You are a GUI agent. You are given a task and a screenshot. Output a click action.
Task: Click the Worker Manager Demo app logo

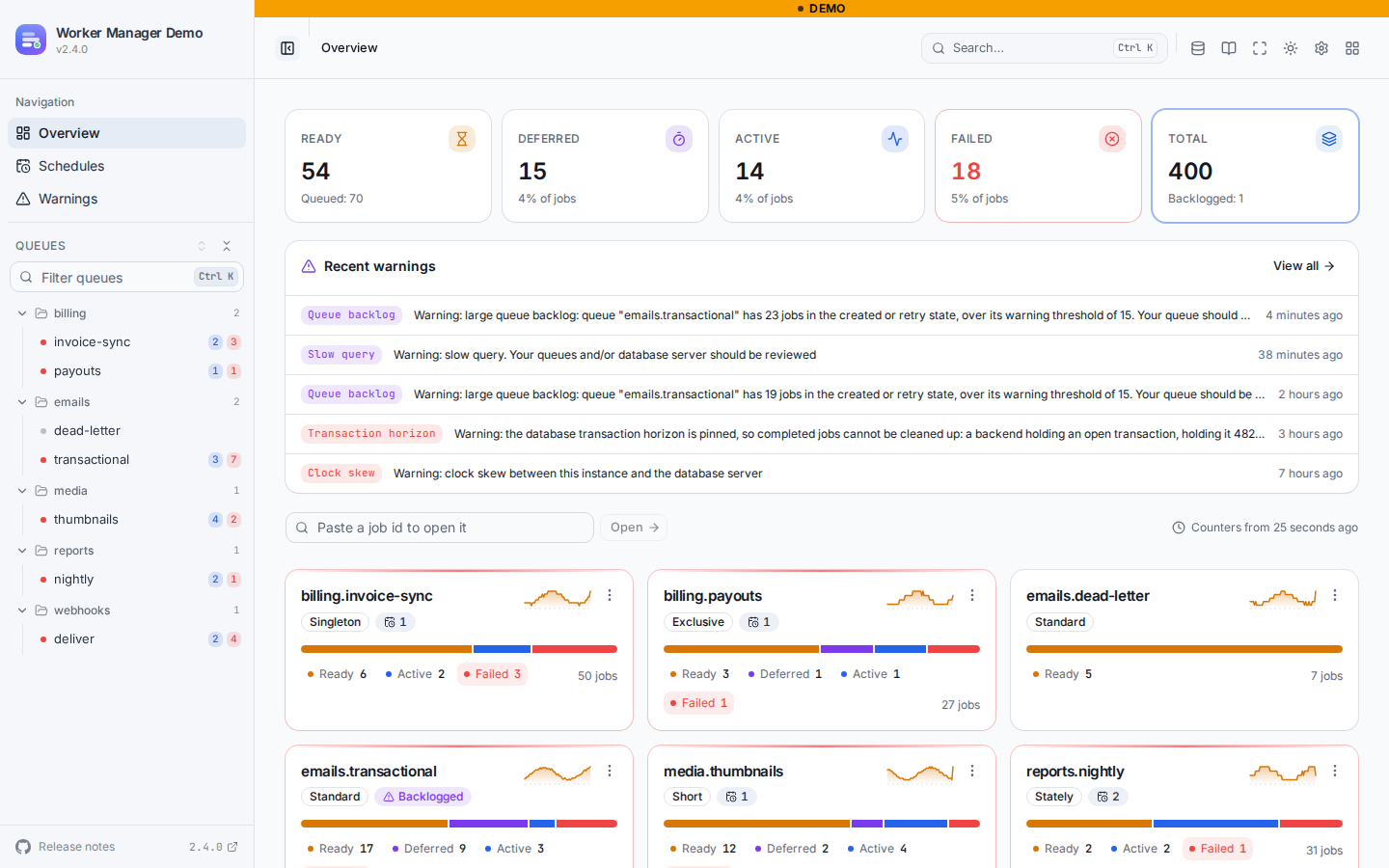click(x=31, y=40)
